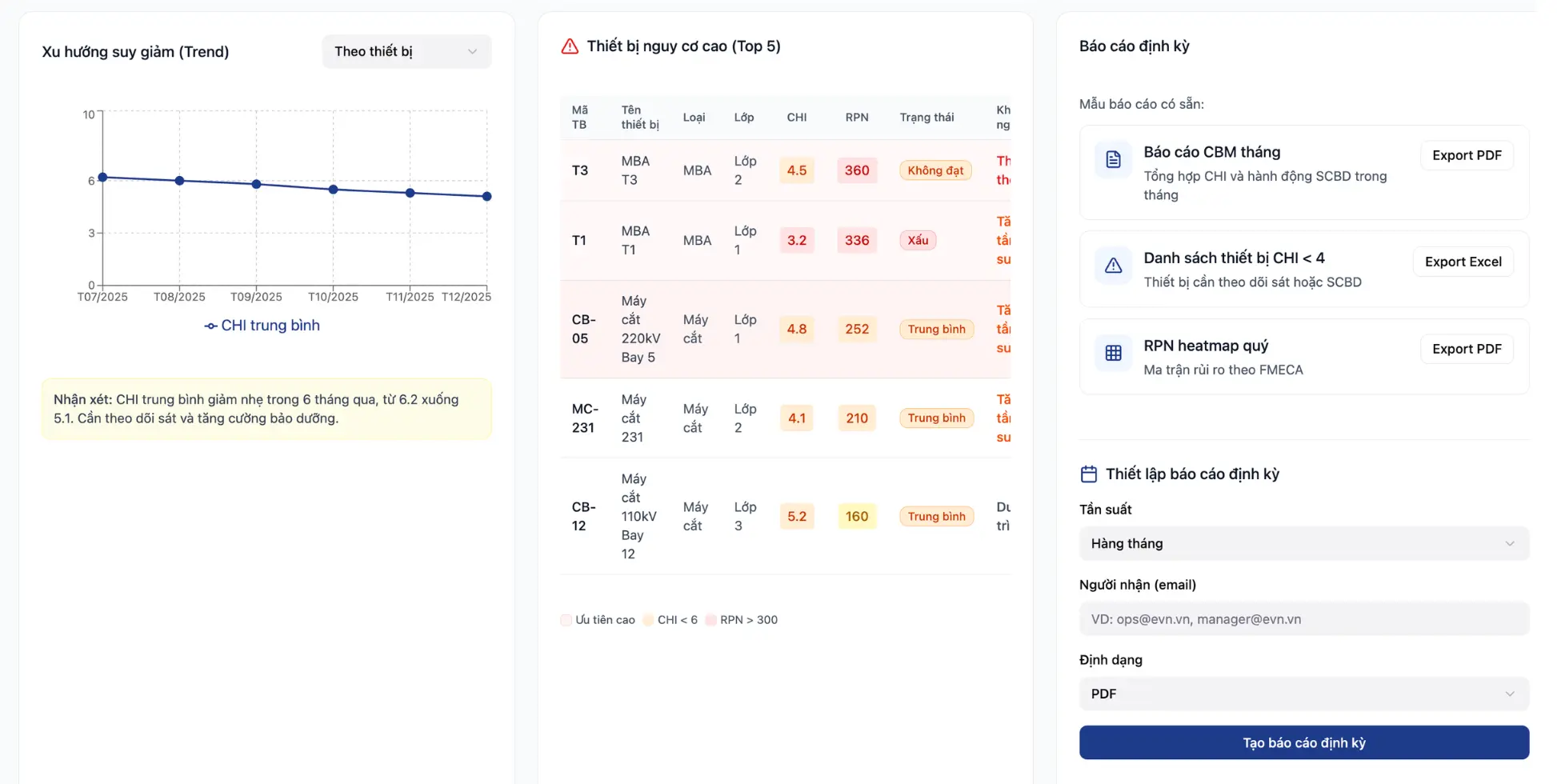The height and width of the screenshot is (784, 1557).
Task: Expand the Tần suất Hàng tháng dropdown
Action: tap(1303, 544)
